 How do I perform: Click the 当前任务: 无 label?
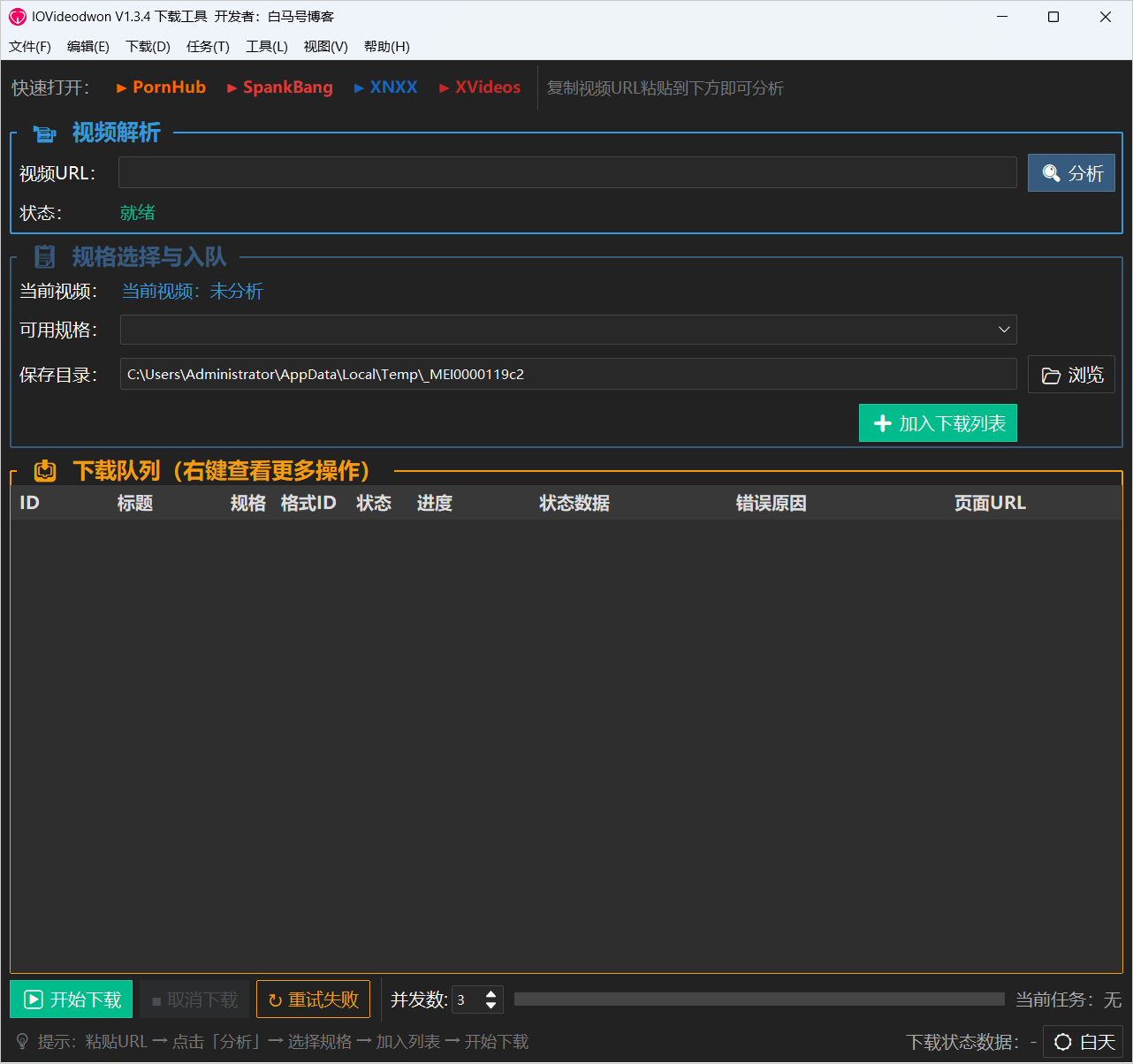pos(1068,999)
